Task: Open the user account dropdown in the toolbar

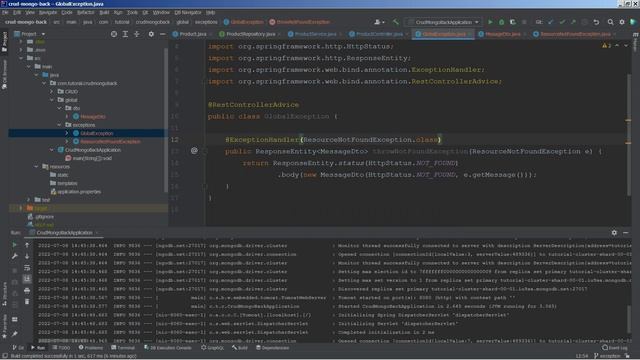Action: pyautogui.click(x=379, y=22)
